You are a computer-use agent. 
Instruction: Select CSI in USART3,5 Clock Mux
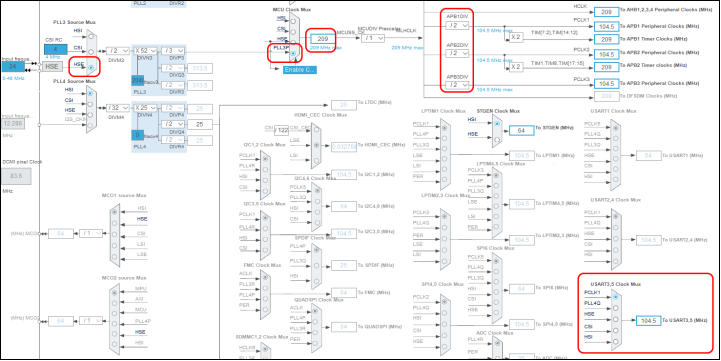click(615, 331)
